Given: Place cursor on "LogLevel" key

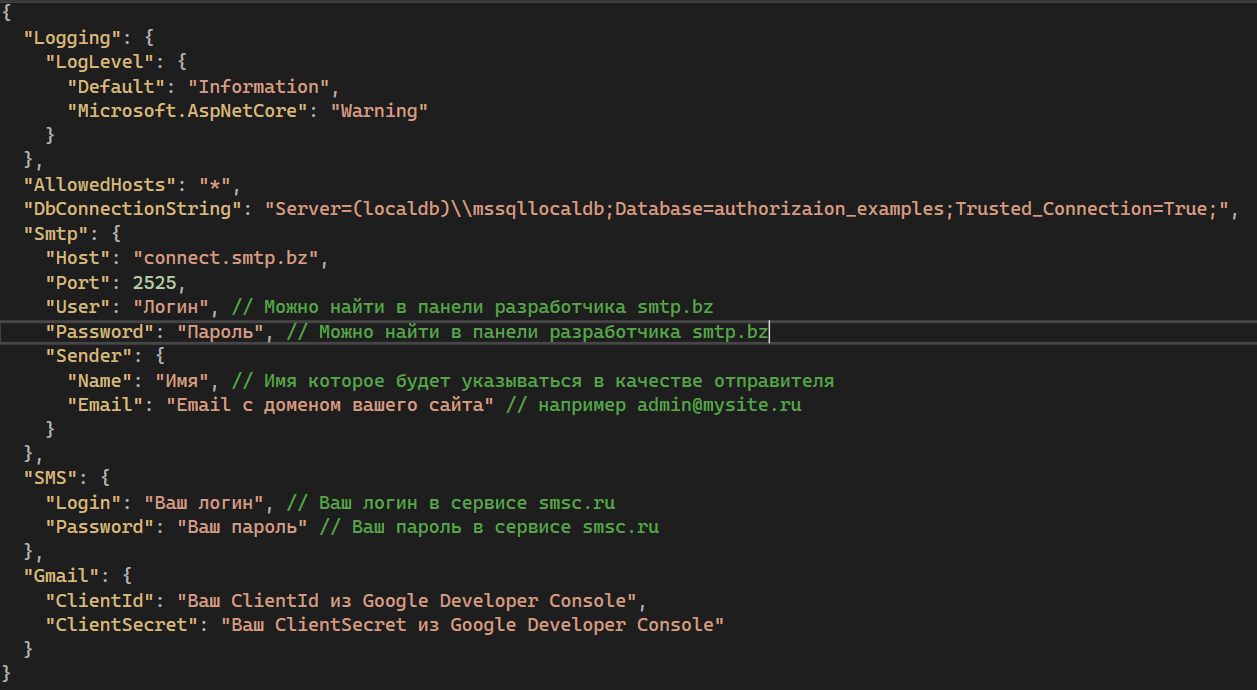Looking at the screenshot, I should pos(94,62).
